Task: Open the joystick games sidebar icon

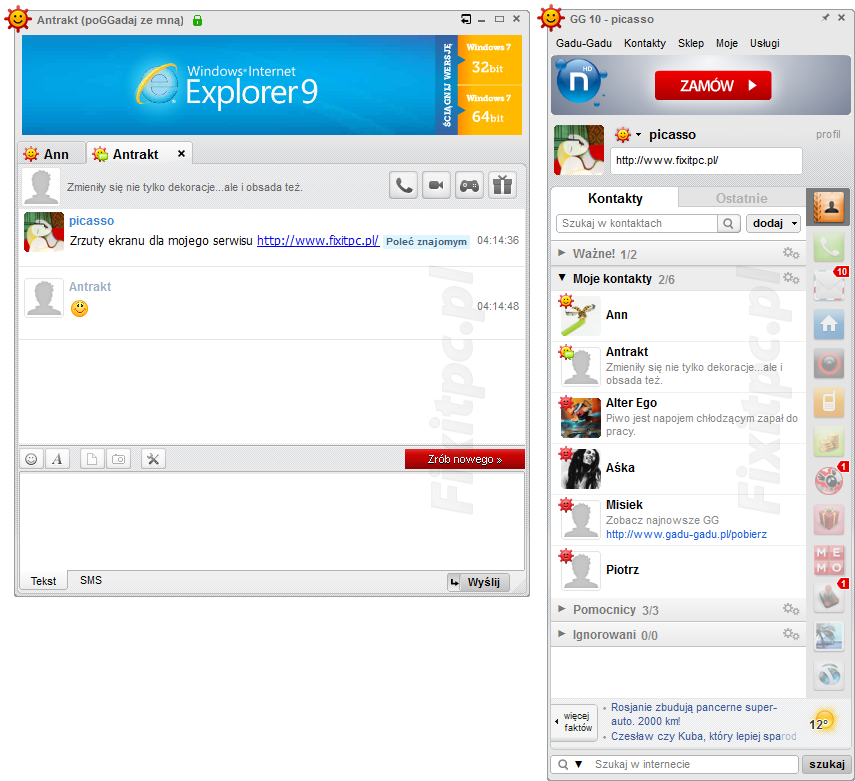Action: pyautogui.click(x=829, y=596)
